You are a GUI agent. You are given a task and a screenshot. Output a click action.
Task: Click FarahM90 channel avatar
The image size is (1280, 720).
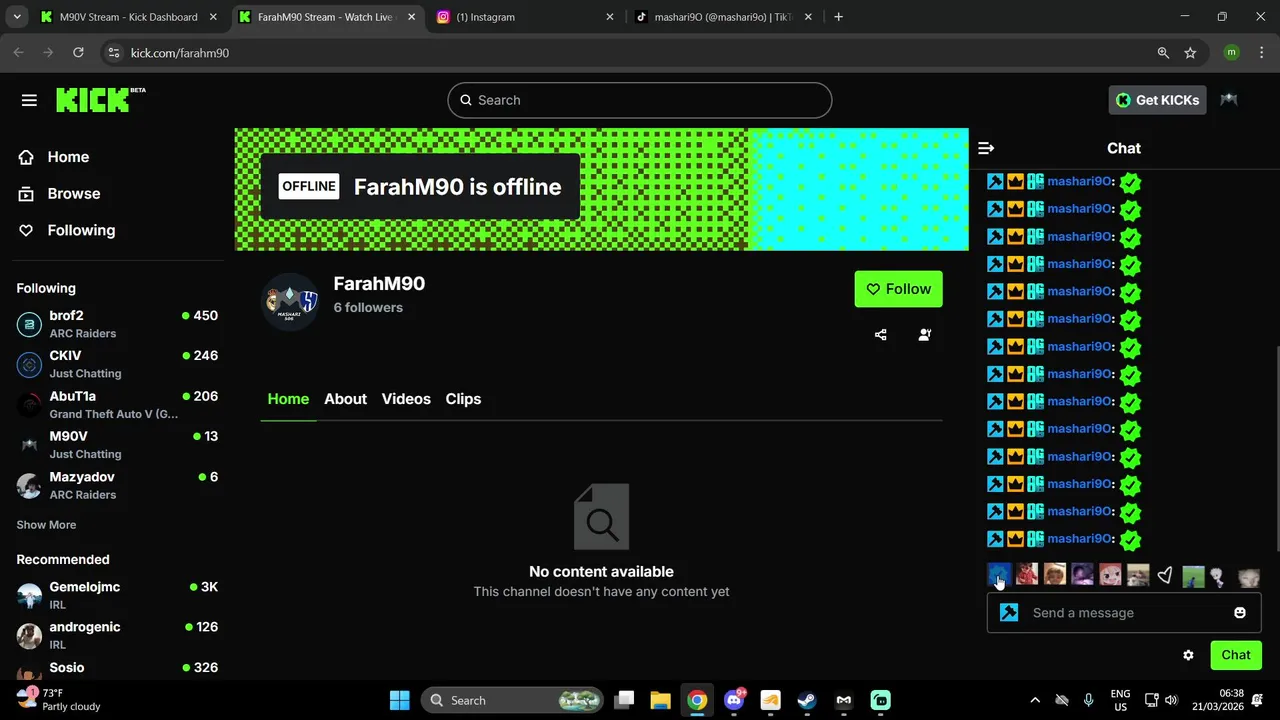click(290, 301)
